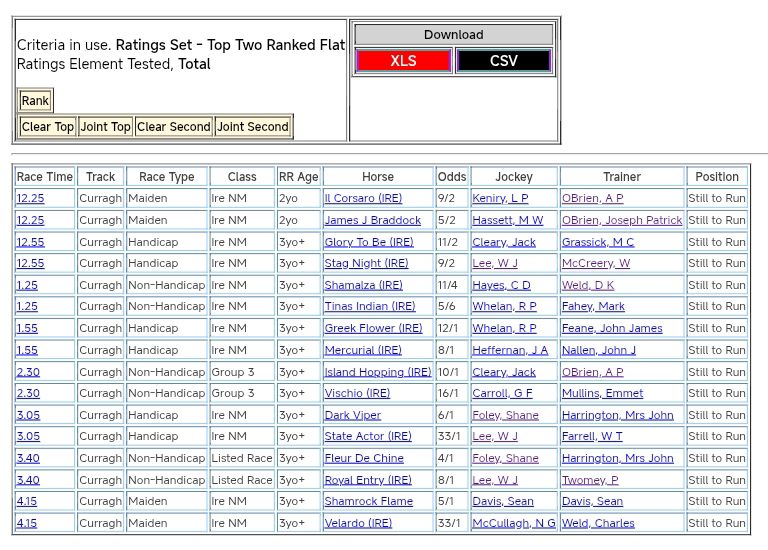Open horse Glory To Be (IRE)
Screen dimensions: 768x550
368,242
